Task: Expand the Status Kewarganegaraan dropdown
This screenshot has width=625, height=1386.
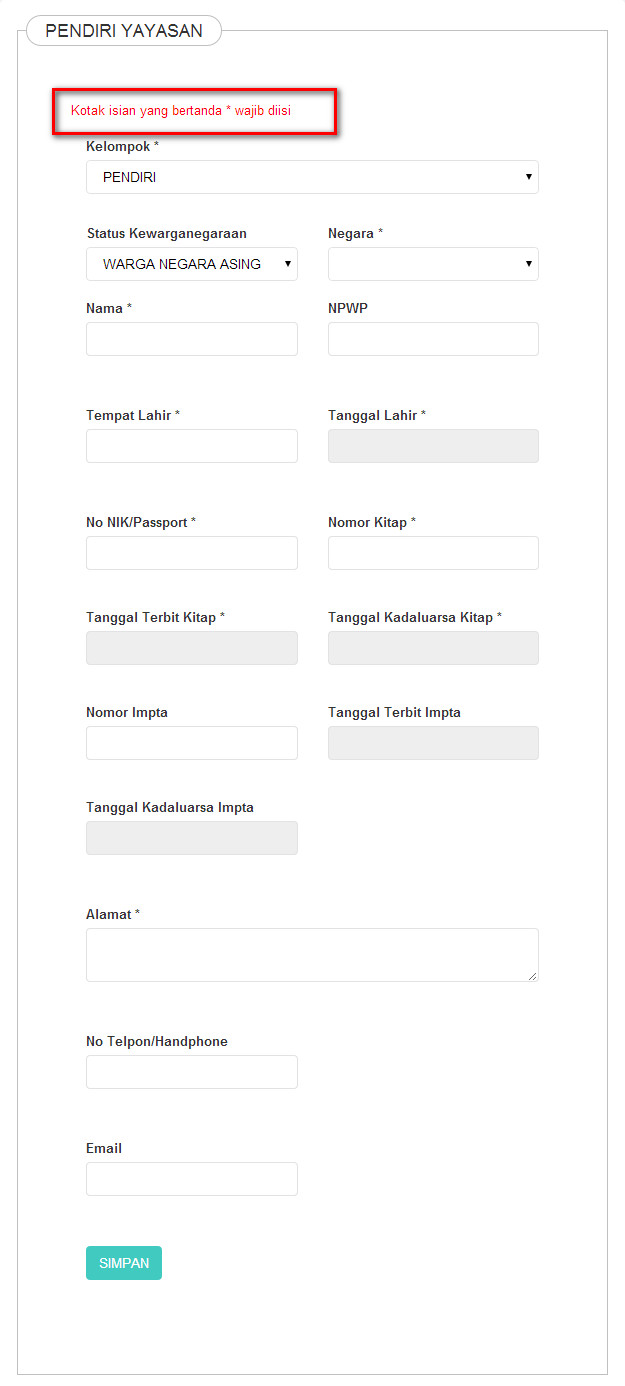Action: pos(192,264)
